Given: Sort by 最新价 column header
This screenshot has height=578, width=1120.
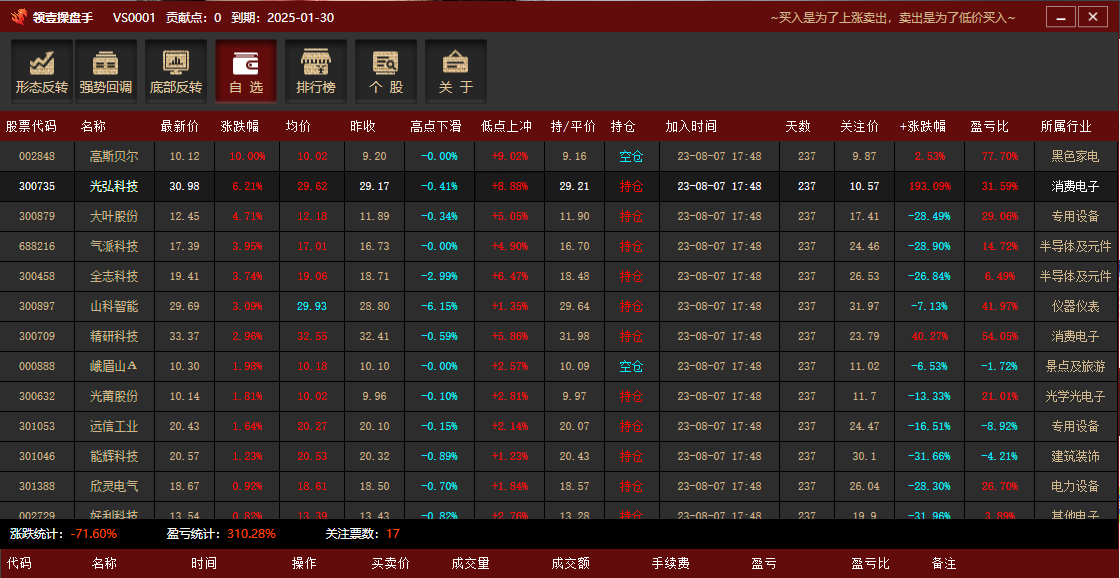Looking at the screenshot, I should (x=179, y=127).
